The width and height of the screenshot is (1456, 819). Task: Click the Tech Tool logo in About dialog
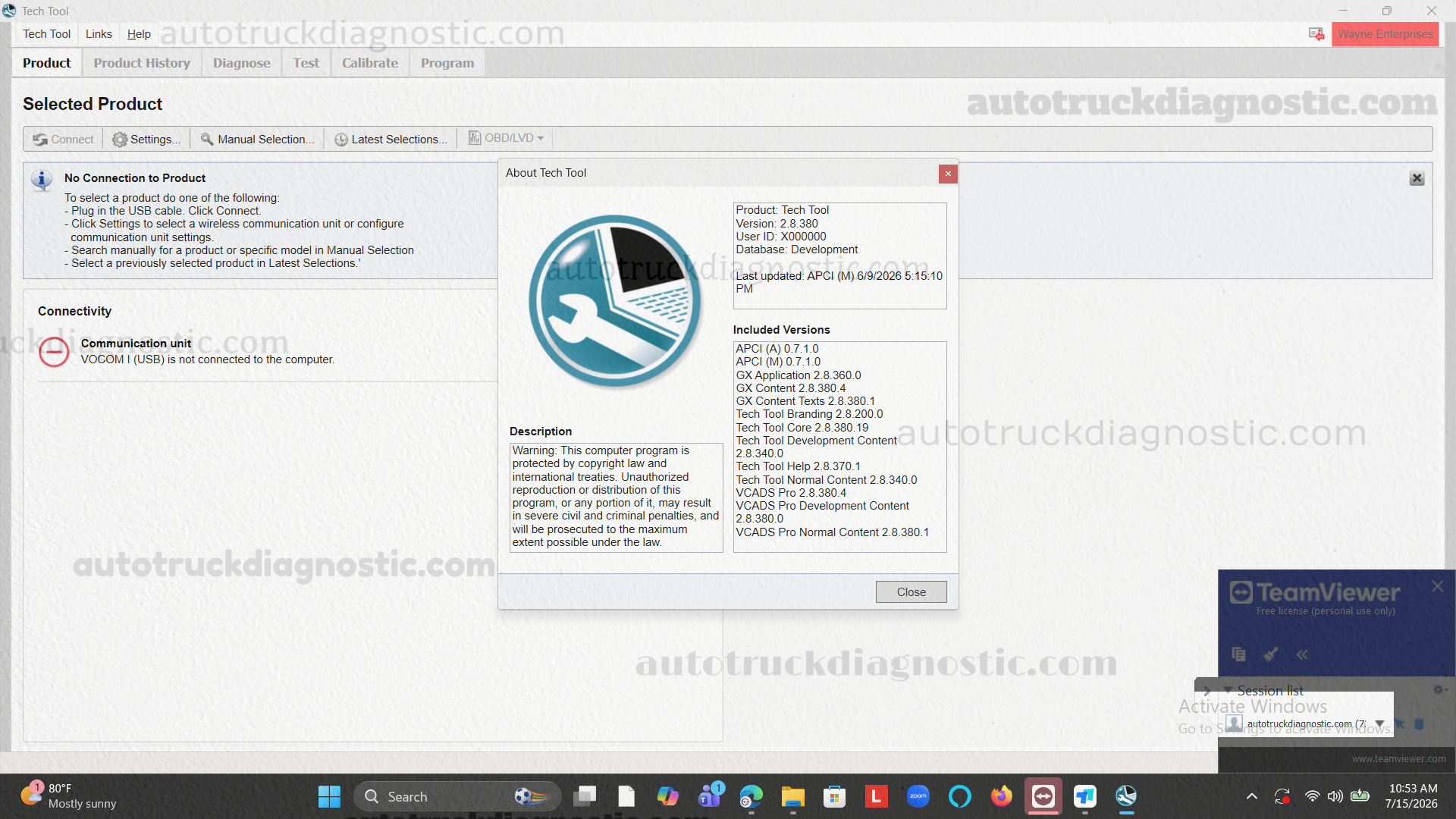614,302
